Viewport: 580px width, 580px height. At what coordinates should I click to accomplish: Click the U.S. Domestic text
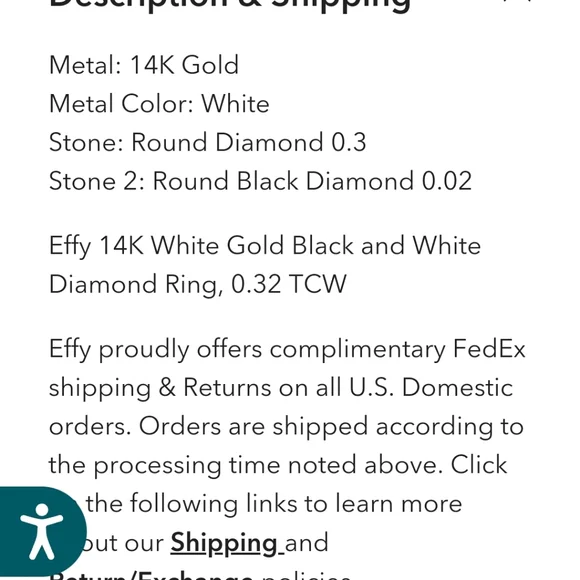431,388
